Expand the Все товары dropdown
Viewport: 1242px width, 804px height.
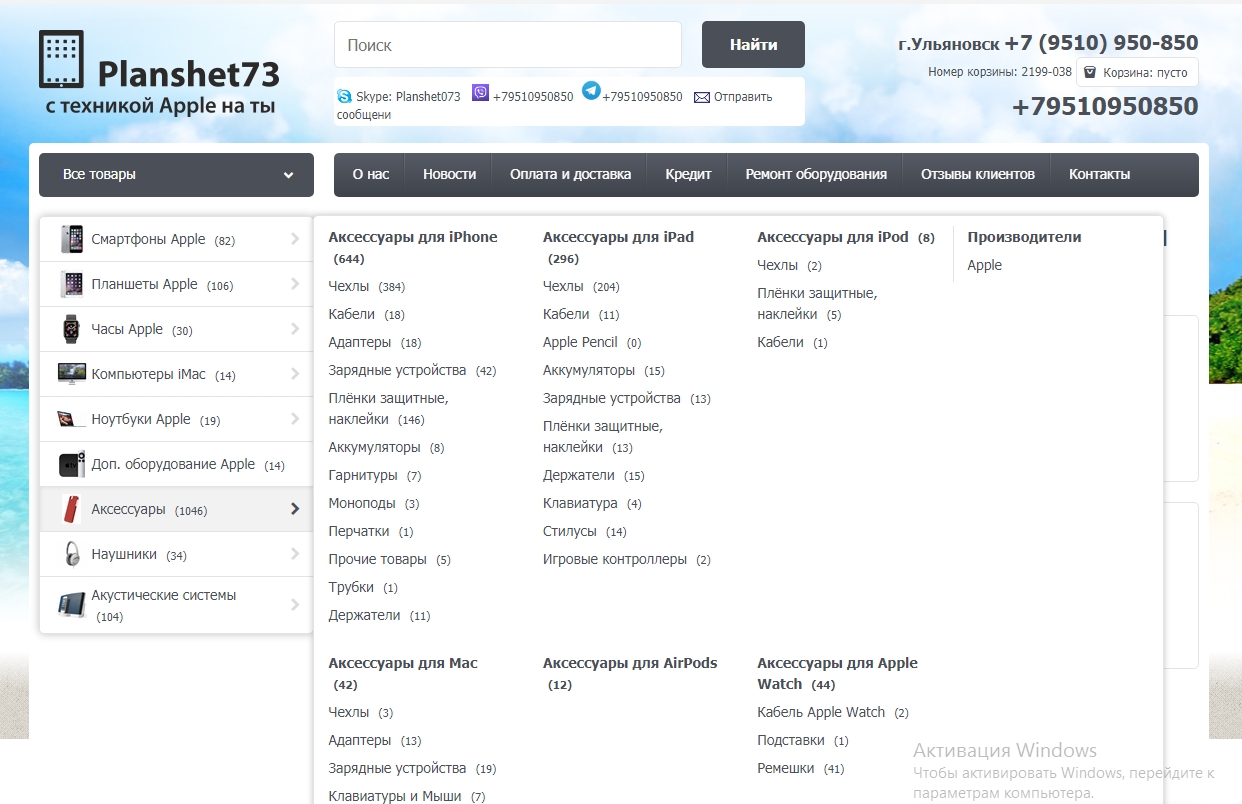(x=176, y=175)
